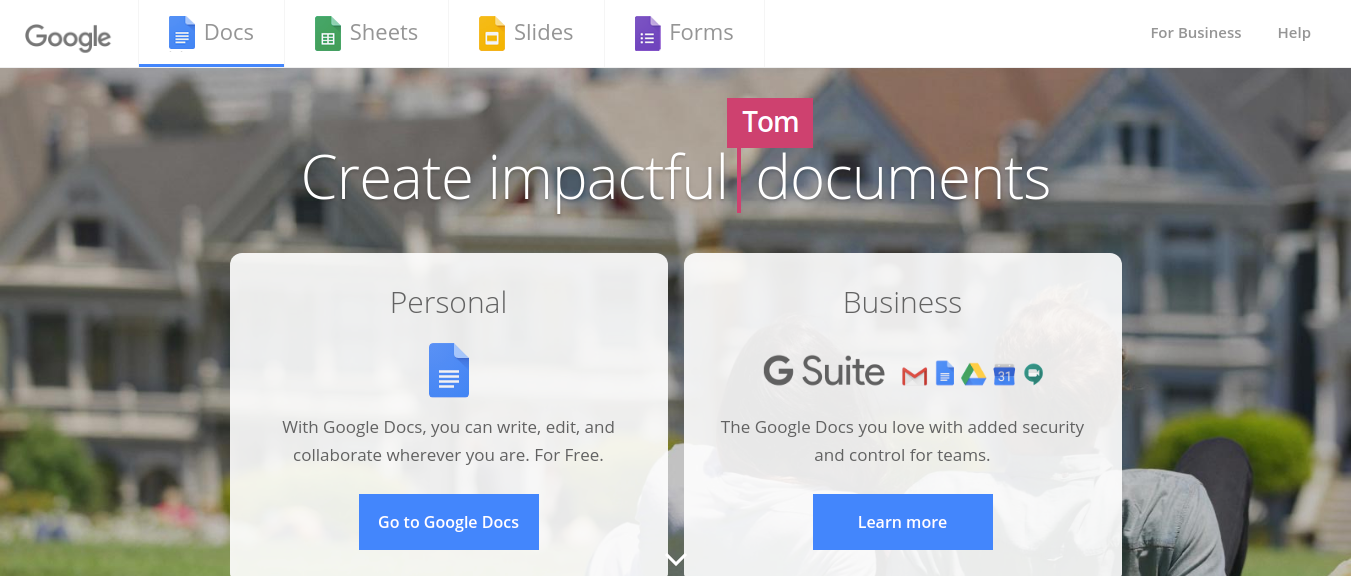The image size is (1351, 576).
Task: Click the Hangouts Meet icon
Action: pyautogui.click(x=1034, y=374)
